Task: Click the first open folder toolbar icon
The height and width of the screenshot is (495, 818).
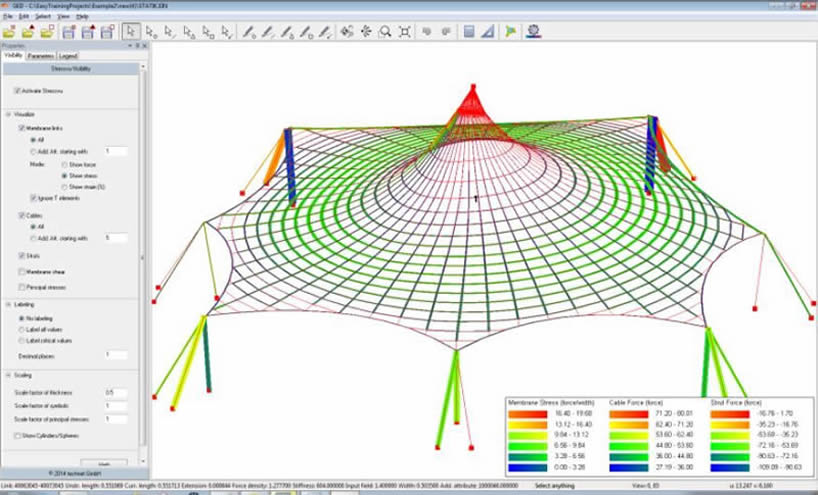Action: coord(10,32)
